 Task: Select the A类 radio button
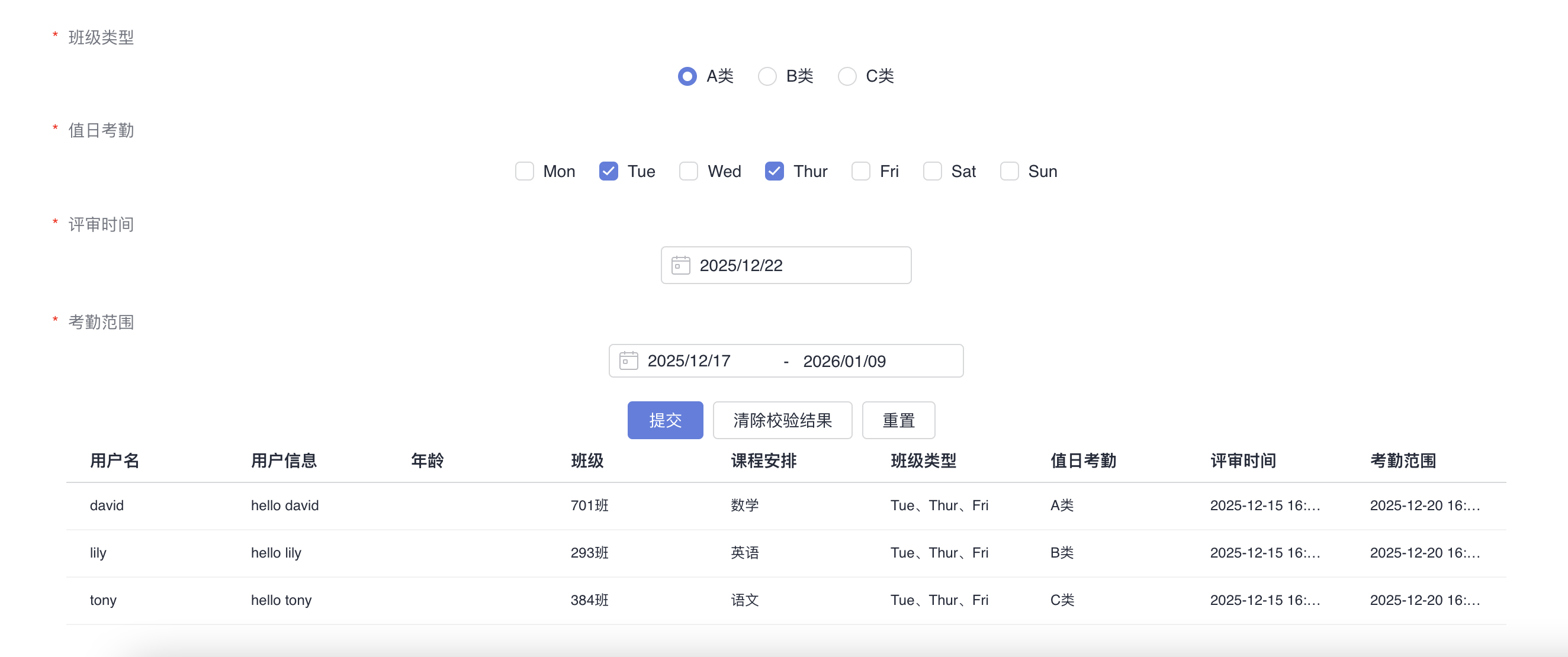[687, 76]
